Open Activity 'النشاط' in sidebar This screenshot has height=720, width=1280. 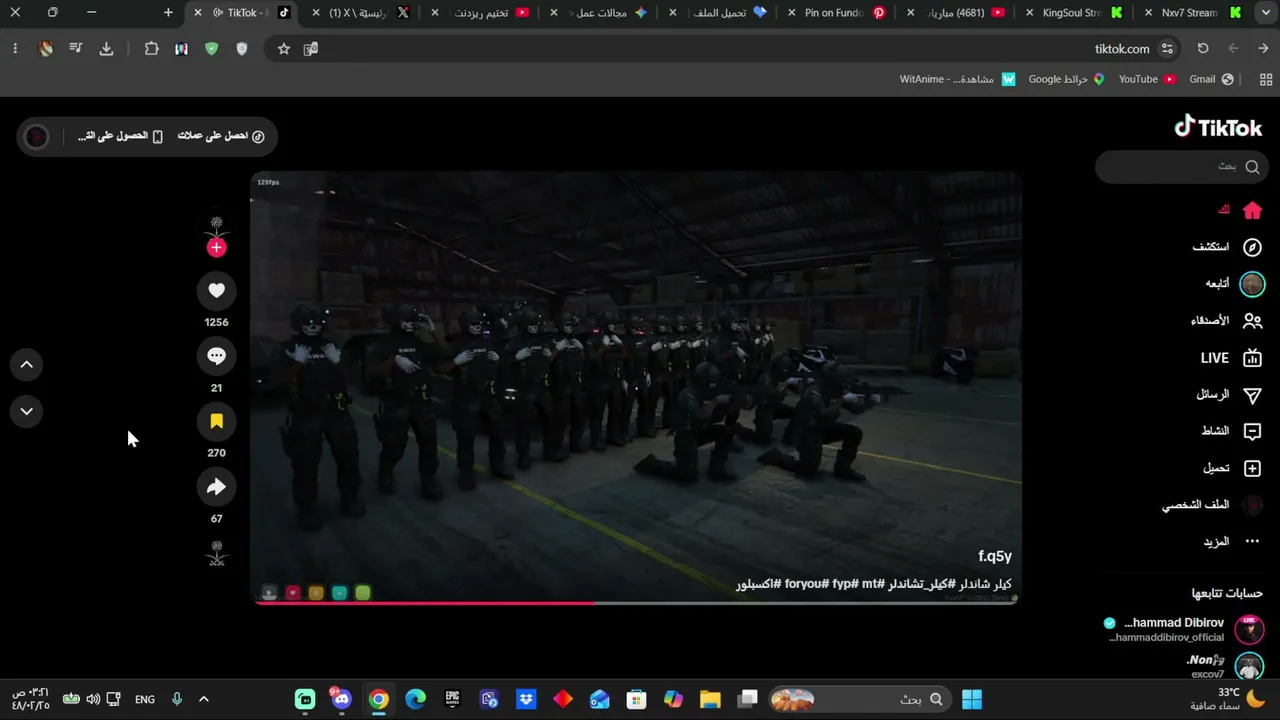(1231, 431)
